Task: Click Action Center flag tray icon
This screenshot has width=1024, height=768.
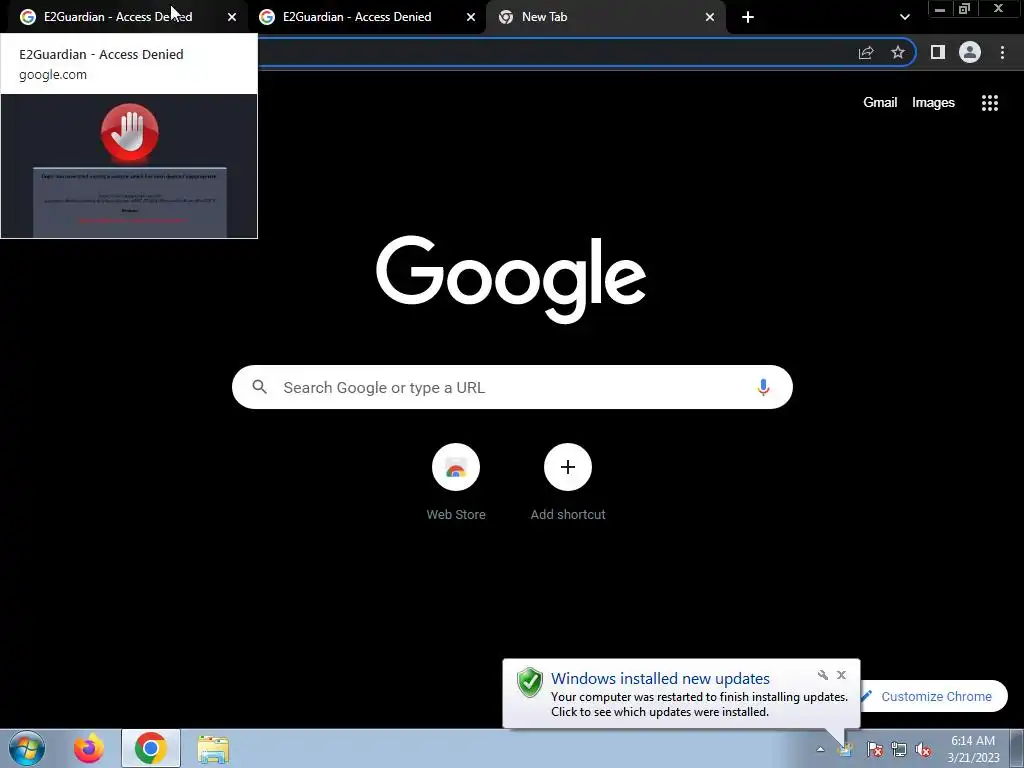Action: (874, 749)
